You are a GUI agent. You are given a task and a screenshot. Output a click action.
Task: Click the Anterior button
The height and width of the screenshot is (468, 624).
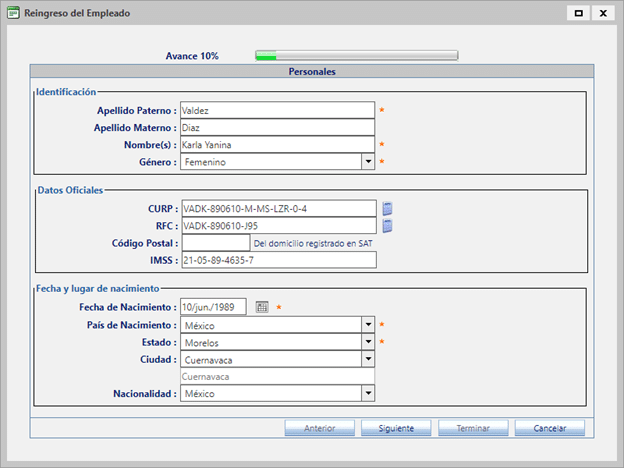pyautogui.click(x=319, y=428)
